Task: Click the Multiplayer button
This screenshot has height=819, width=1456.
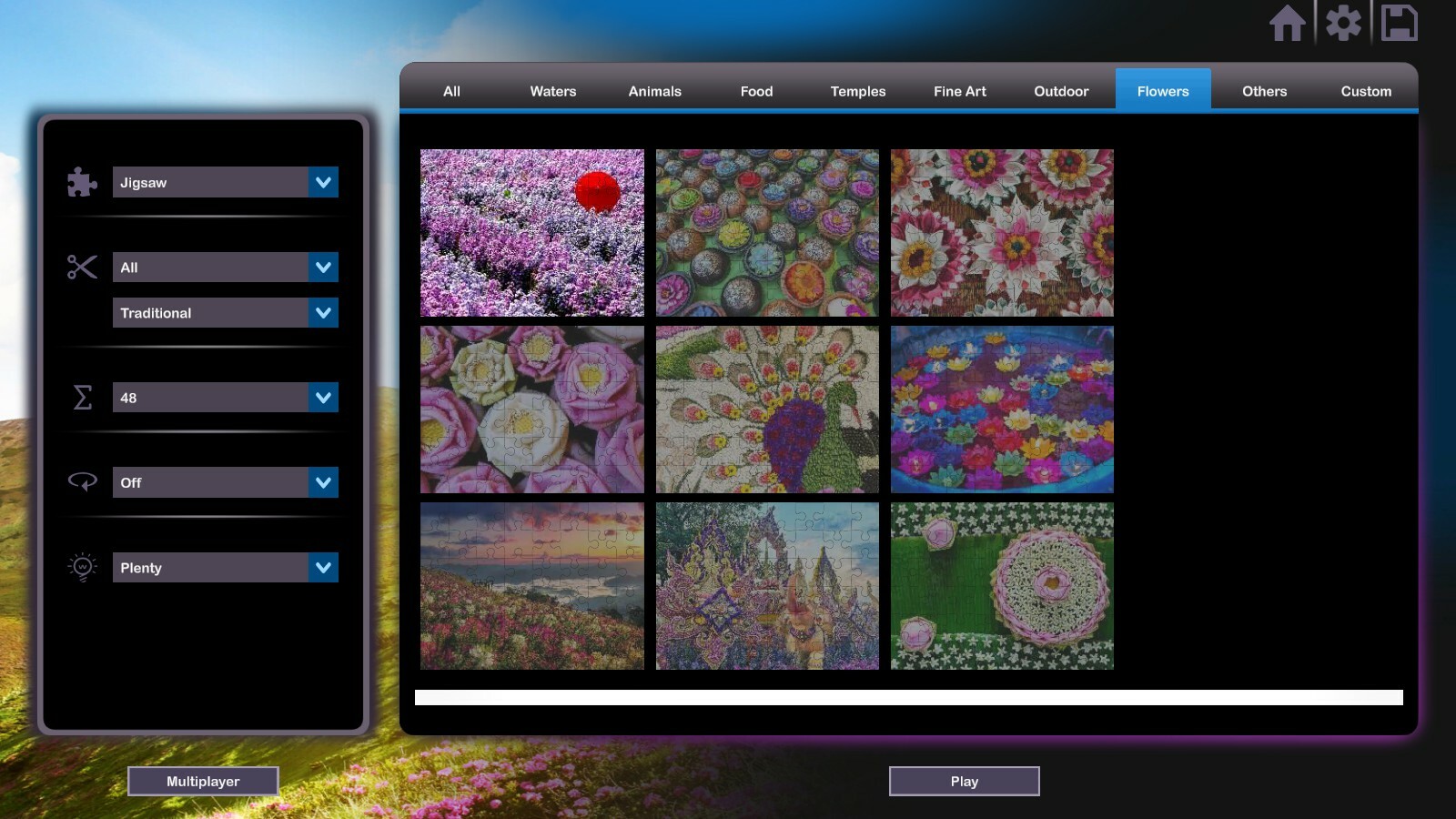Action: [203, 780]
